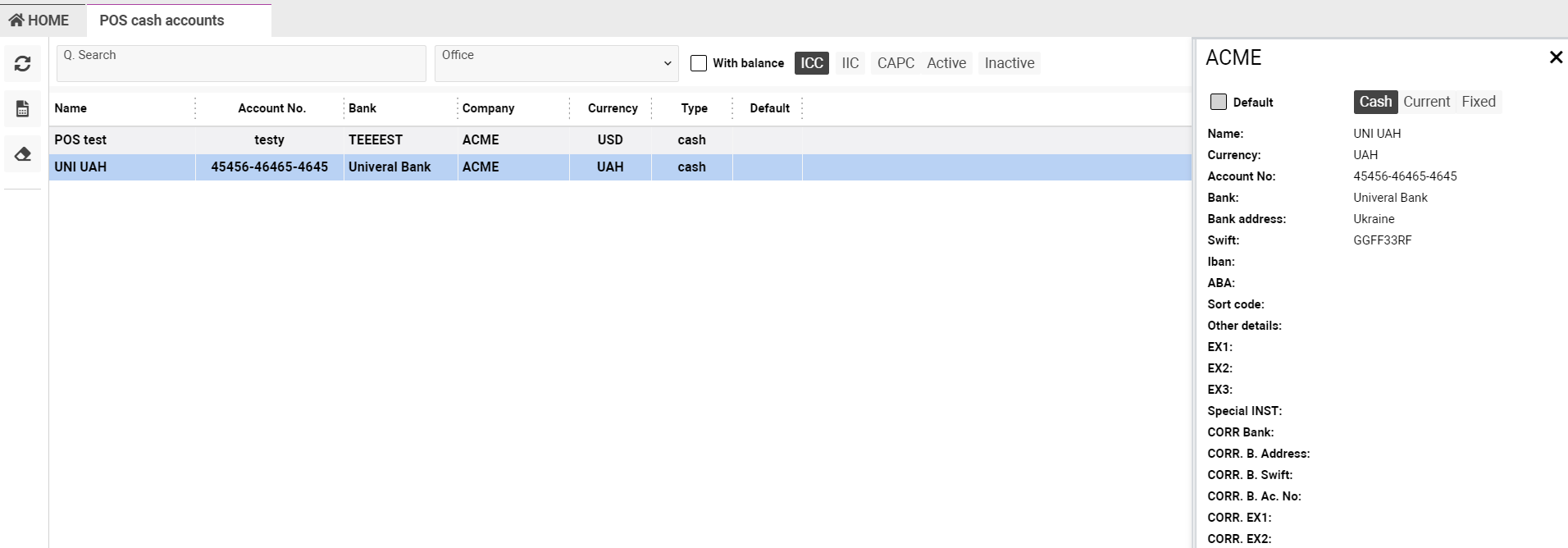Click the eraser clear filters icon

[x=23, y=154]
